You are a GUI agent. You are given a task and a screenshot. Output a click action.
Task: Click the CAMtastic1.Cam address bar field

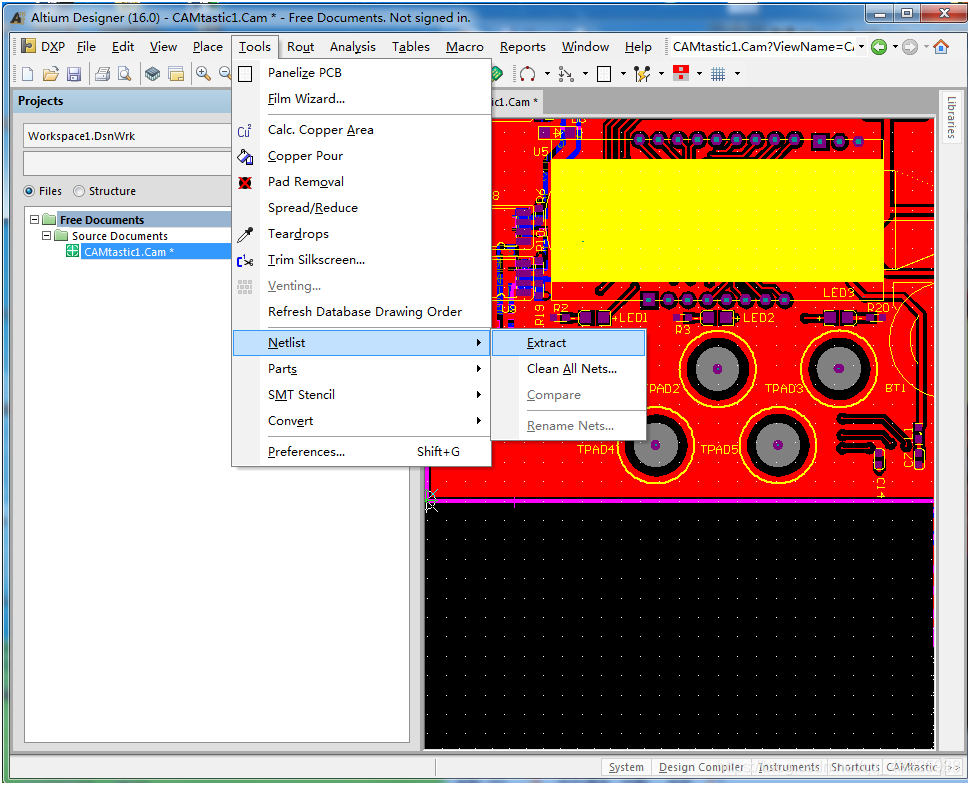763,47
